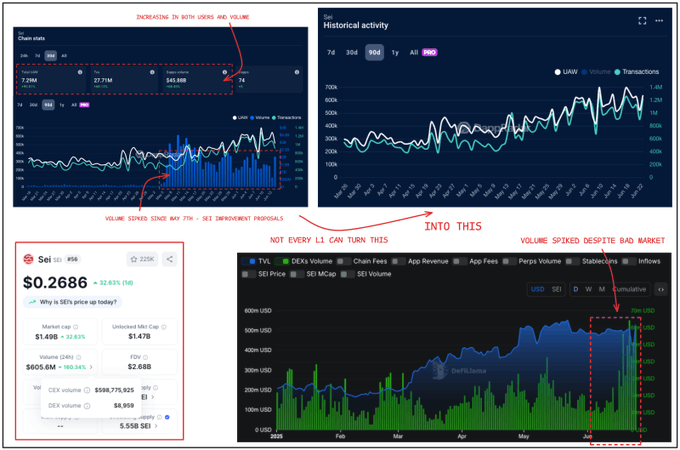The height and width of the screenshot is (450, 680).
Task: Click the info icon on the 74 dapps card
Action: coord(297,72)
